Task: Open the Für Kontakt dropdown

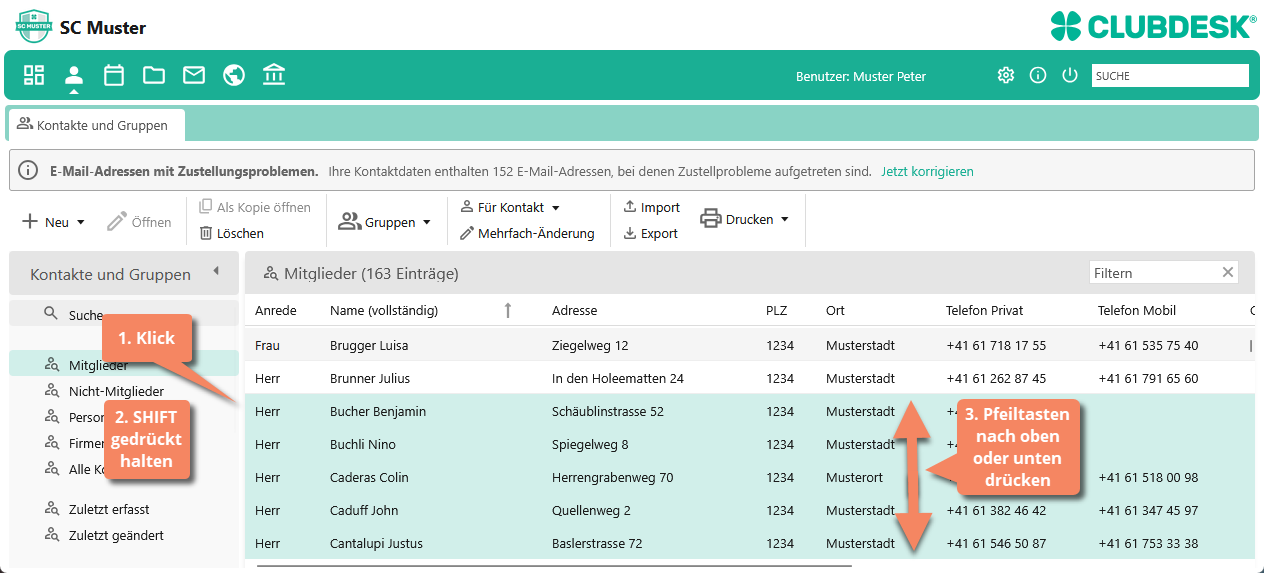Action: tap(510, 207)
